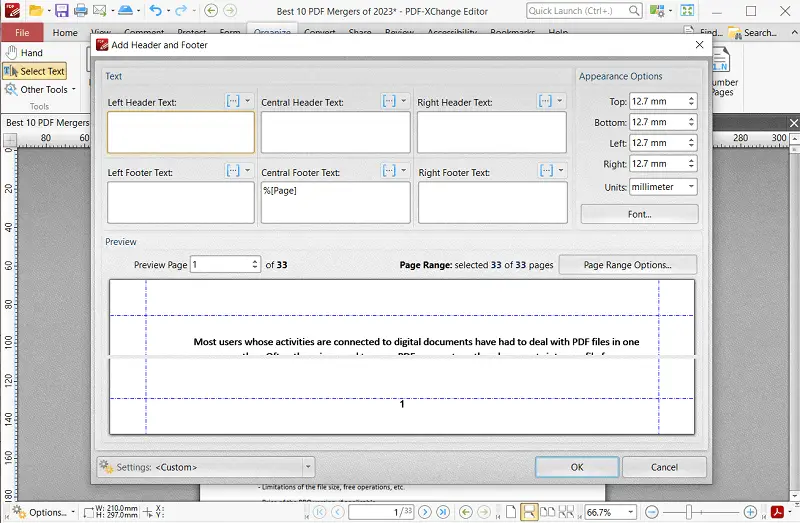800x523 pixels.
Task: Adjust the zoom slider in status bar
Action: coord(689,512)
